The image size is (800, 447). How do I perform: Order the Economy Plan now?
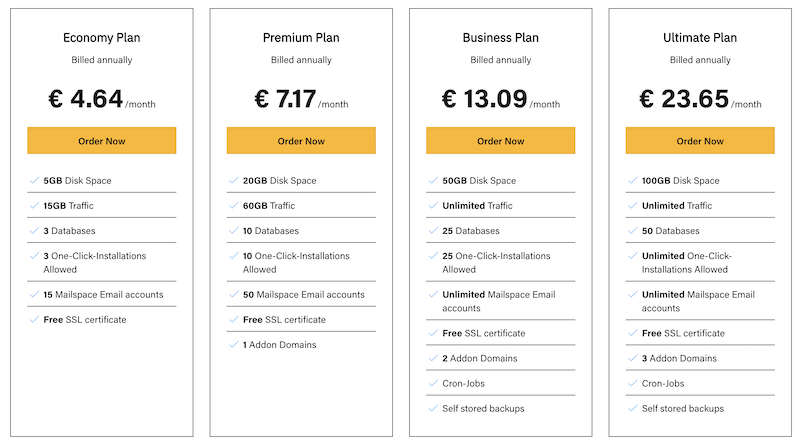102,141
